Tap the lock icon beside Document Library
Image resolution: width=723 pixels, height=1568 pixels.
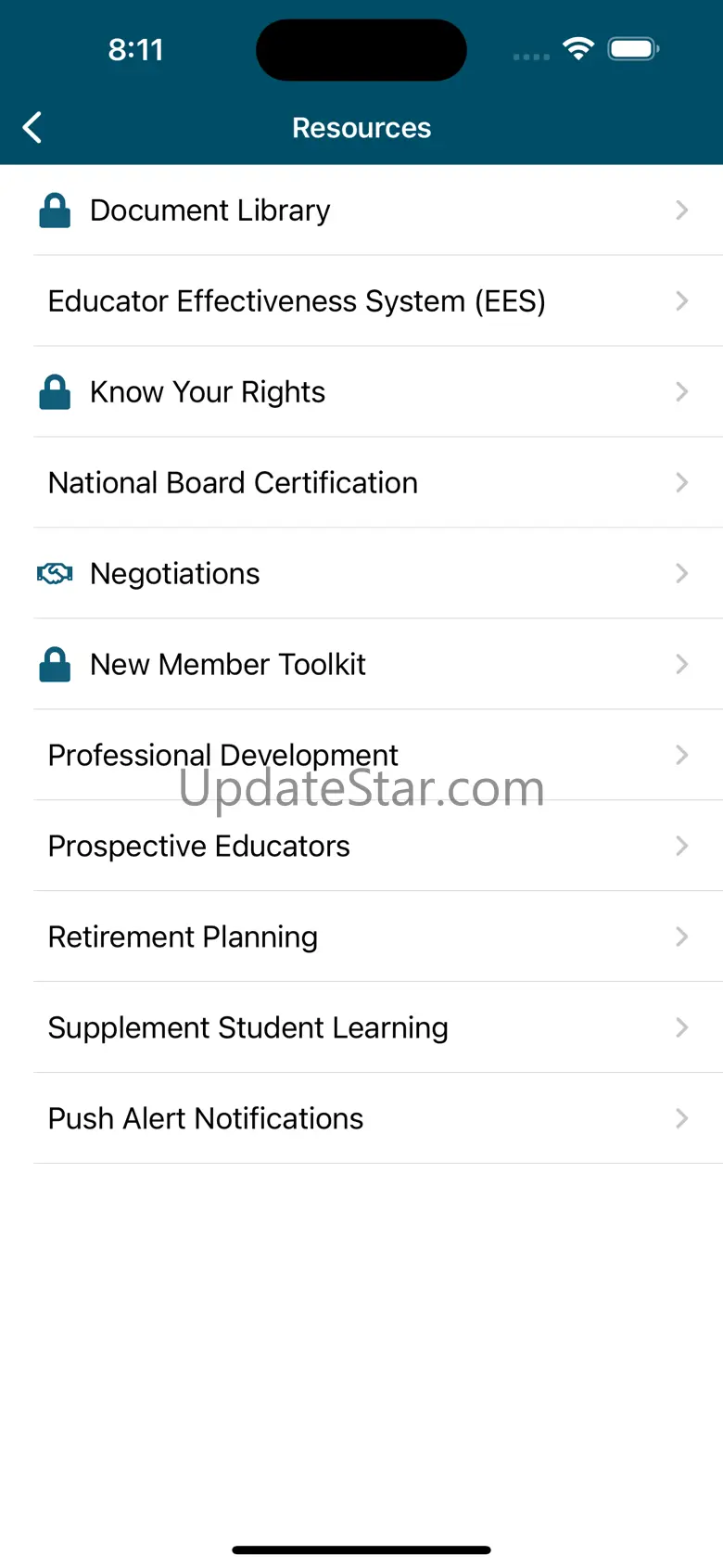55,210
